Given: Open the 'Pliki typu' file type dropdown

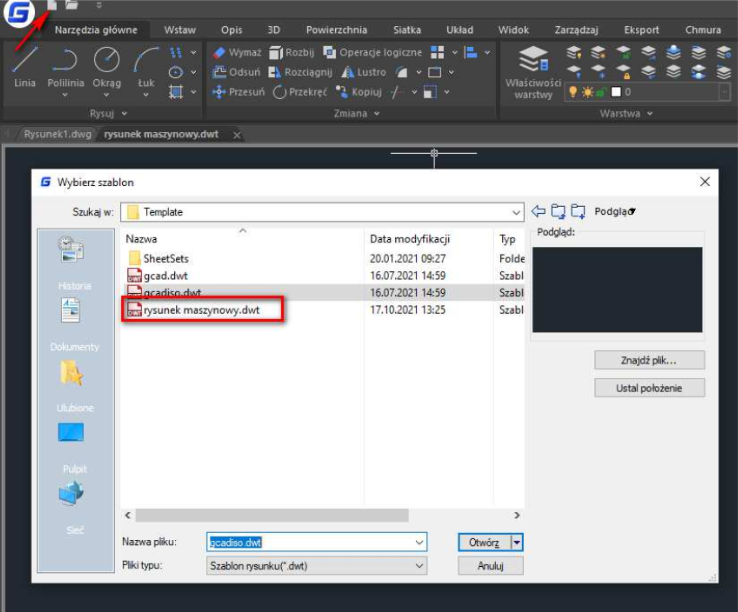Looking at the screenshot, I should [x=419, y=566].
